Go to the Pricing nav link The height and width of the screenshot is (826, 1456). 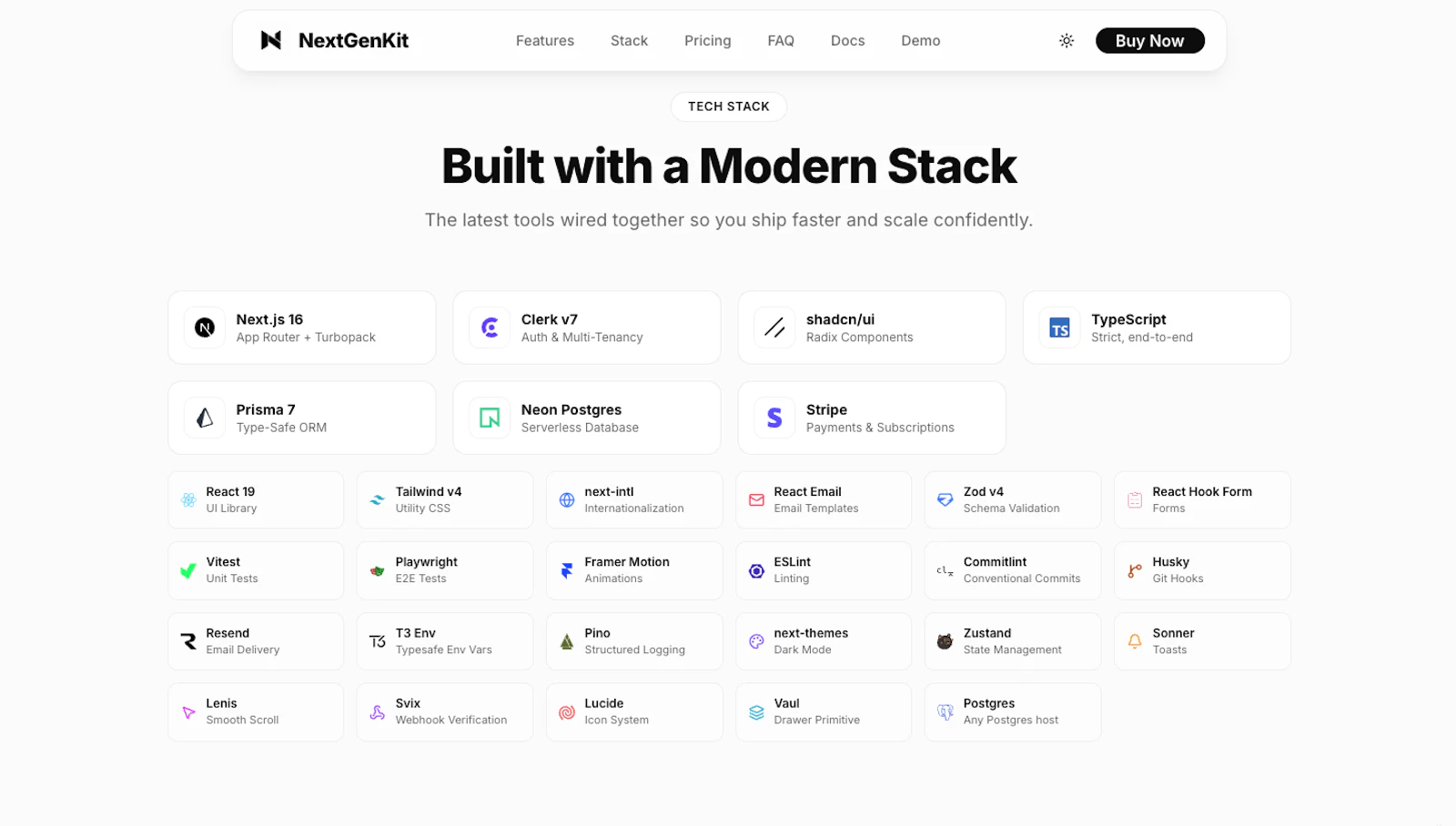(x=708, y=40)
